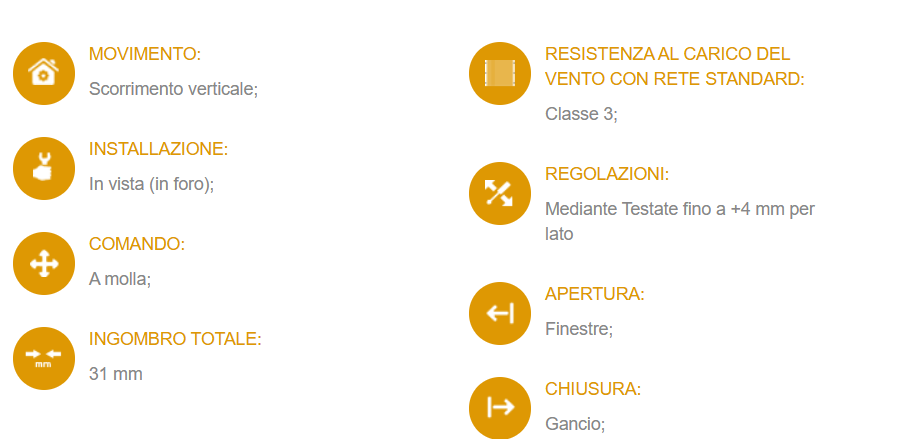Screen dimensions: 909x439
Task: Click the right arrow Chiusura icon
Action: [x=500, y=408]
